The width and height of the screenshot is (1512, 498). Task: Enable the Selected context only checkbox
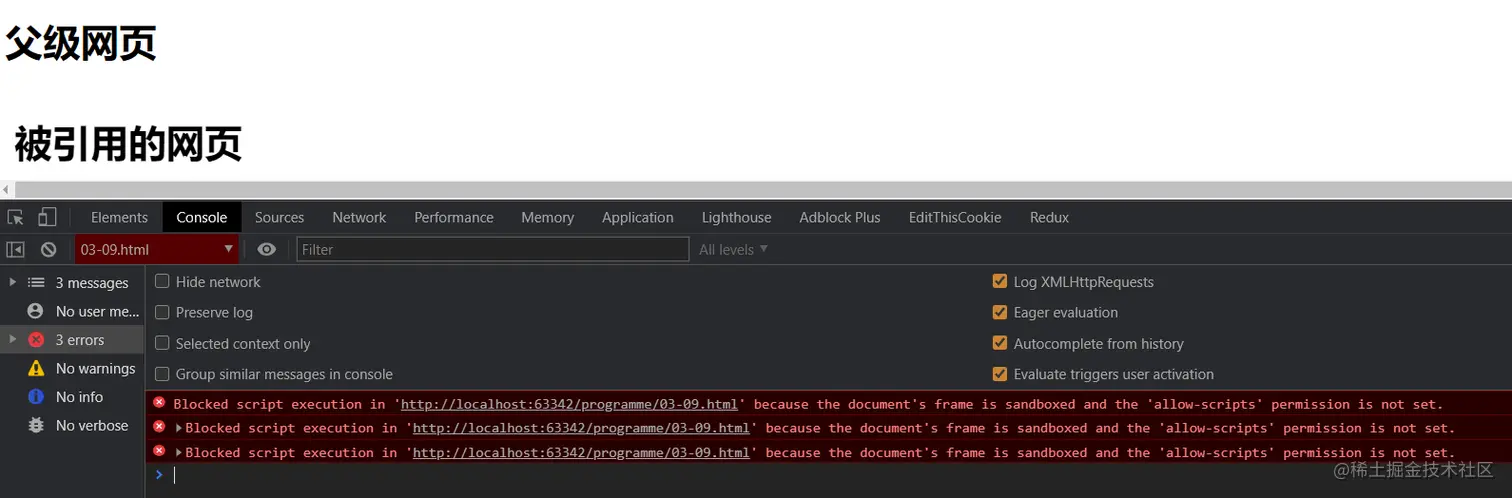(162, 343)
